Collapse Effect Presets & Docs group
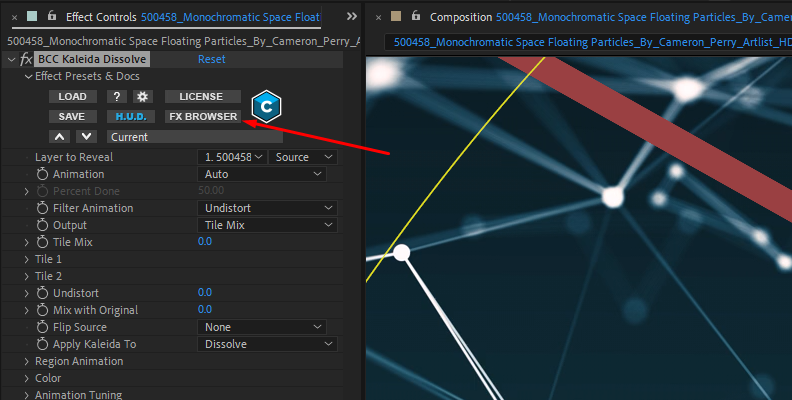 tap(28, 76)
